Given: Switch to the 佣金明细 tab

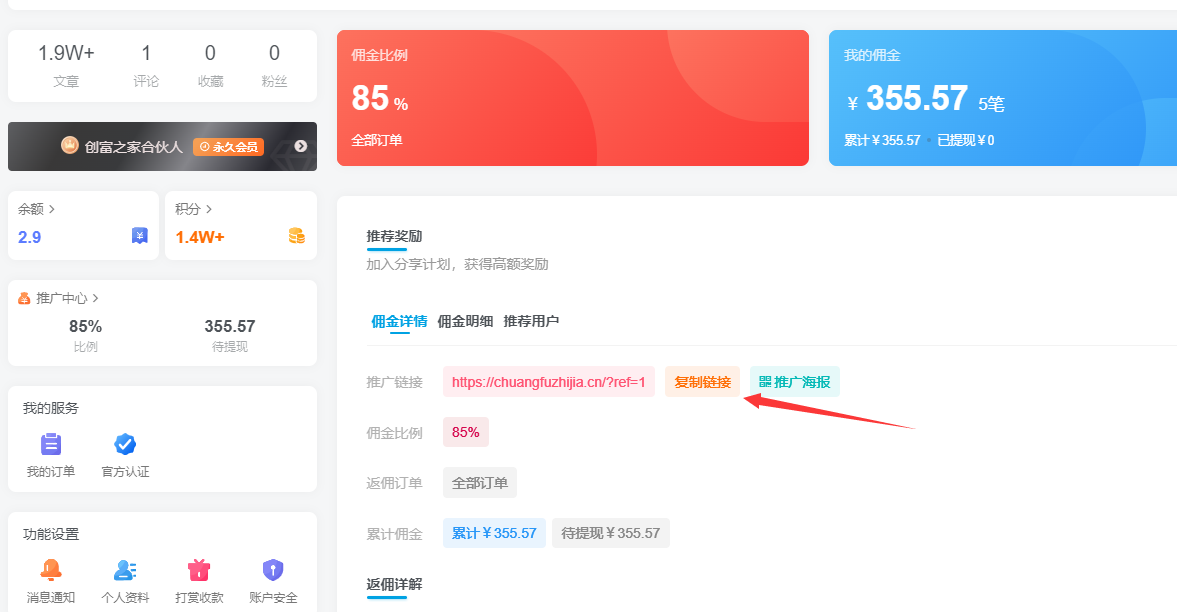Looking at the screenshot, I should pos(465,321).
